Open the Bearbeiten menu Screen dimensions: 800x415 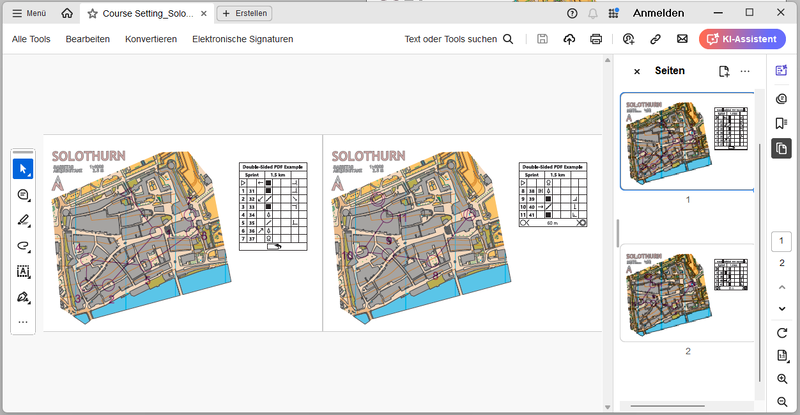(87, 39)
